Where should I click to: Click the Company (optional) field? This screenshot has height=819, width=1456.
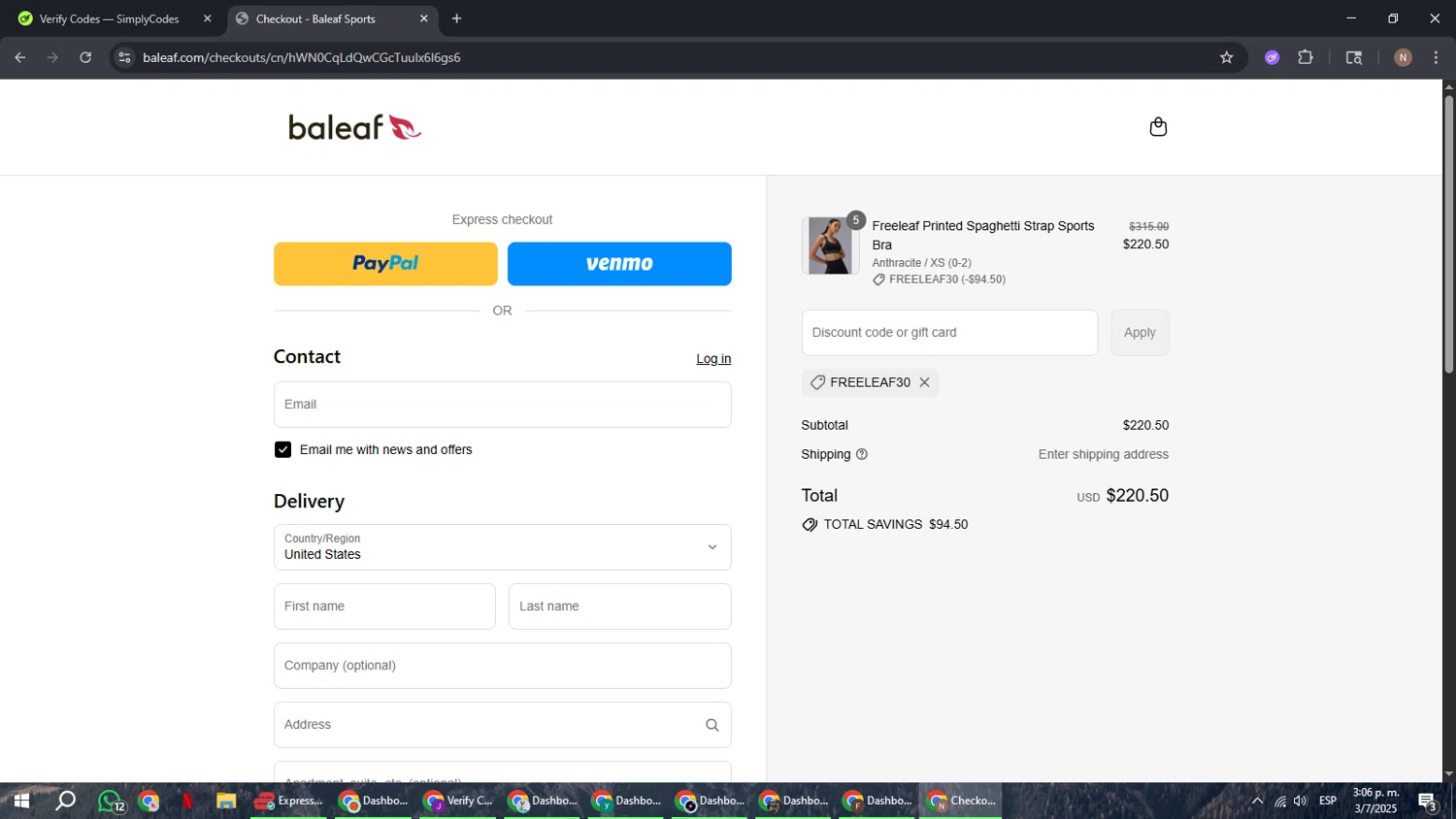(502, 666)
